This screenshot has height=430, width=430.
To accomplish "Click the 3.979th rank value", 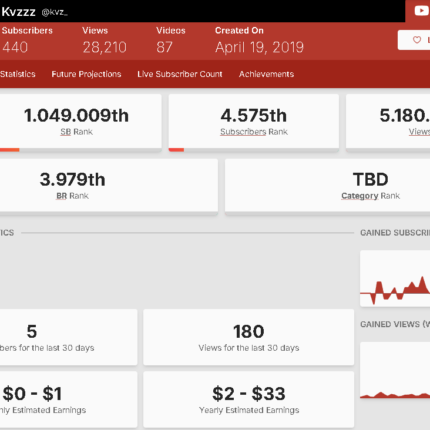I will pos(72,179).
